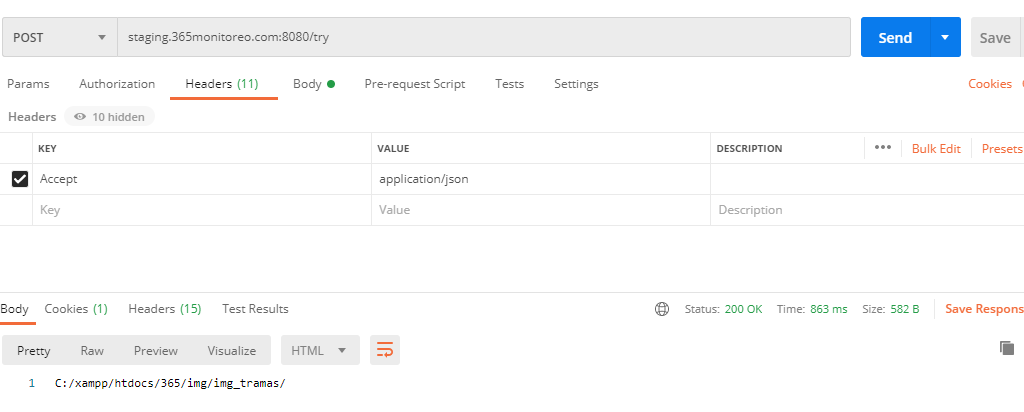Screen dimensions: 1024x412
Task: Open the response Test Results tab
Action: (x=255, y=309)
